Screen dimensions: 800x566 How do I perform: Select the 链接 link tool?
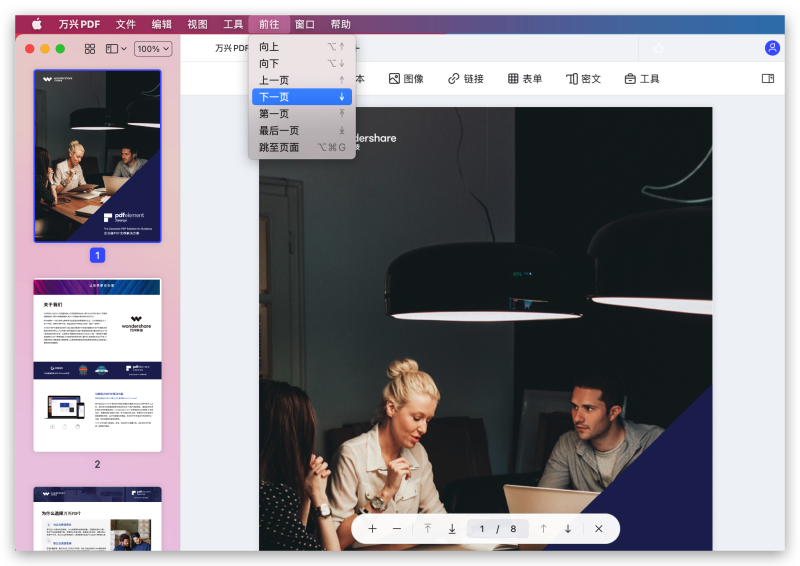(466, 79)
